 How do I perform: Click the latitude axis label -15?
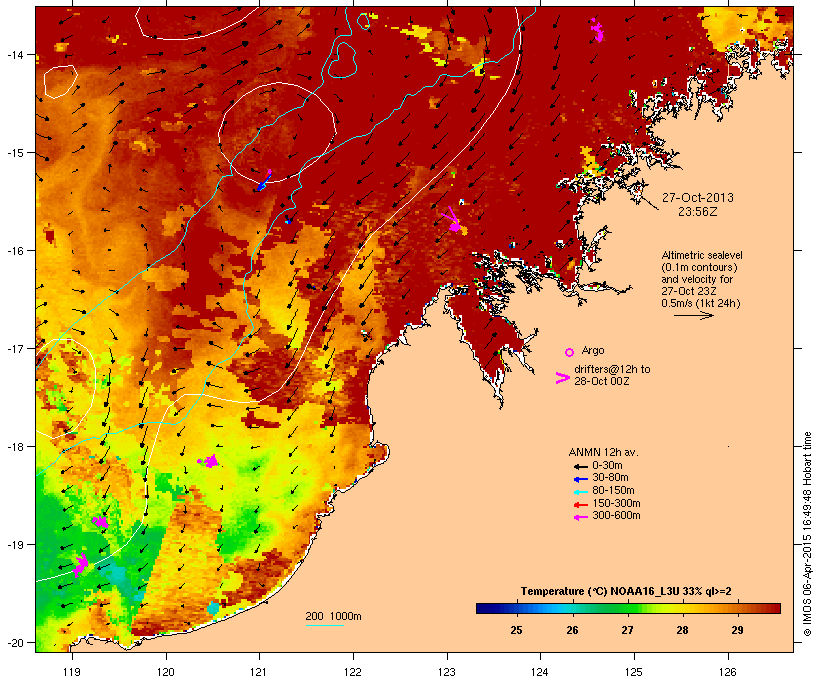[x=14, y=153]
